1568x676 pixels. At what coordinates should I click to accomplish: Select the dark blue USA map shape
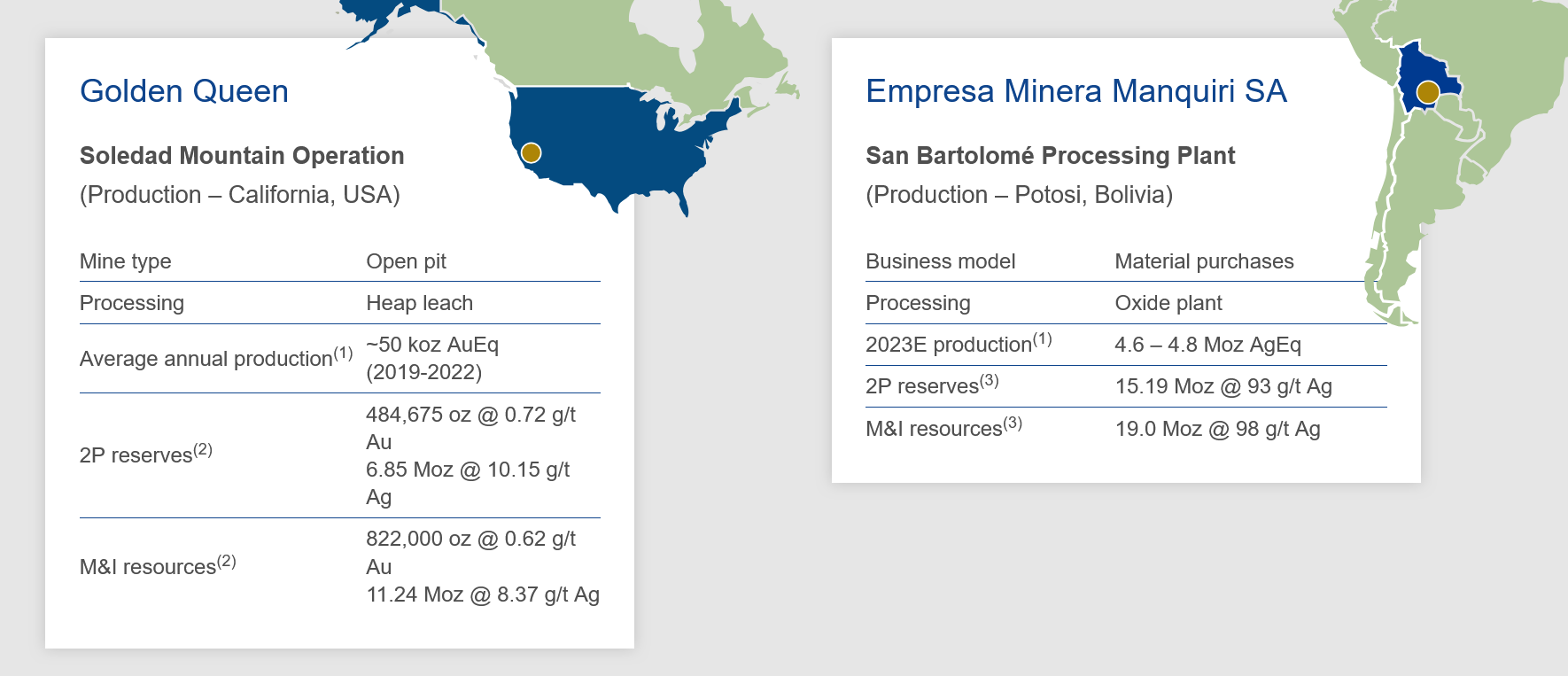click(620, 142)
